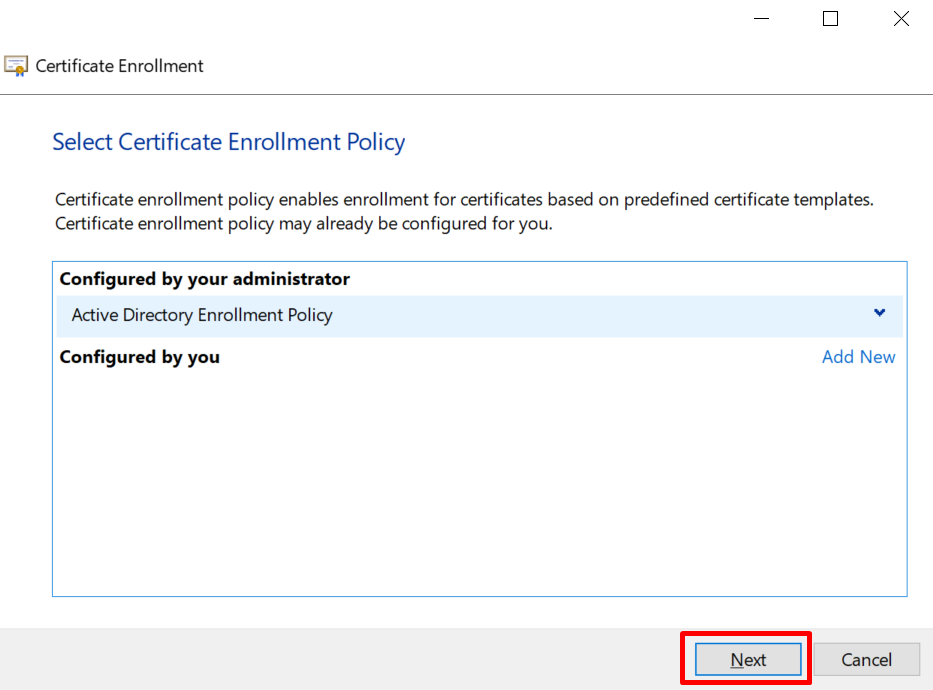Expand Active Directory Enrollment Policy details chevron

click(879, 313)
